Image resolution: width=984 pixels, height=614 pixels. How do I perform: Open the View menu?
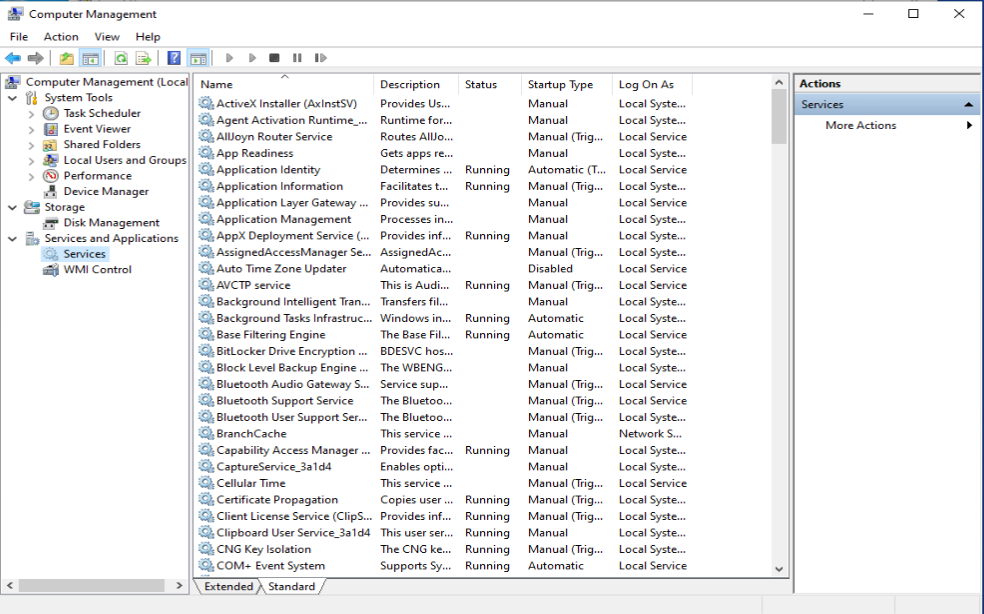(107, 36)
